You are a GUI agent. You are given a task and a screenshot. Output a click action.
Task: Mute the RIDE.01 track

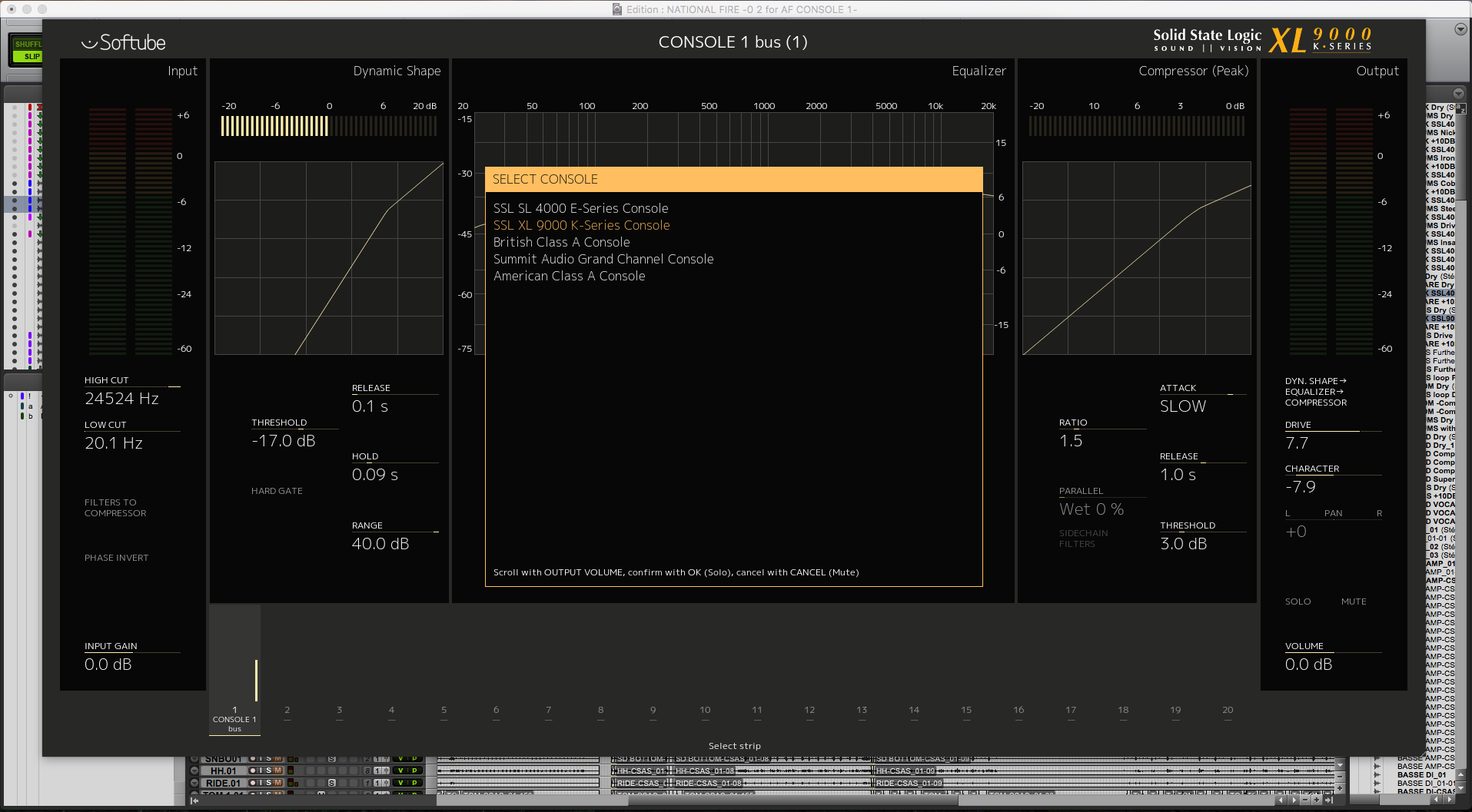click(x=277, y=782)
